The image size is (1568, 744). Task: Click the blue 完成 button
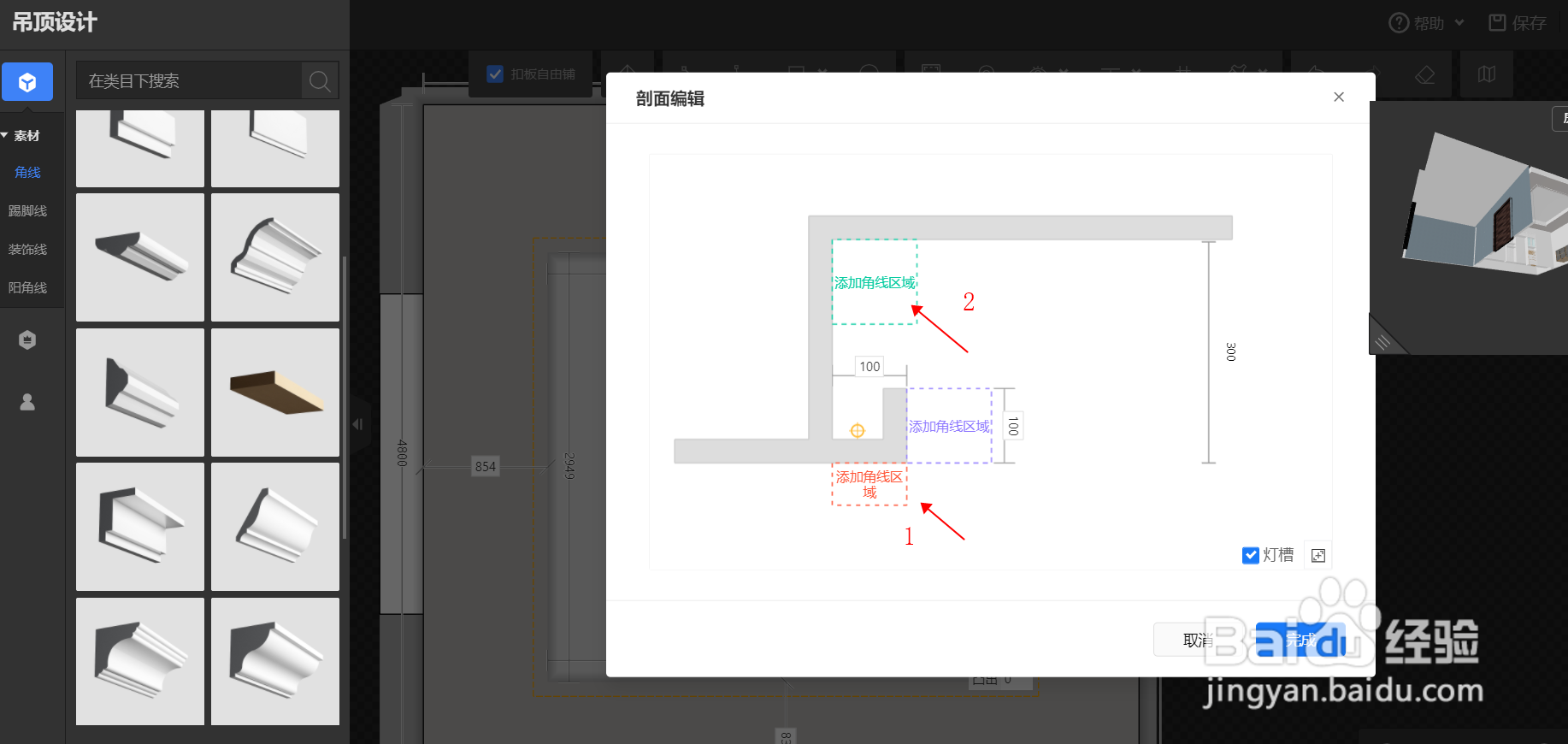click(1301, 640)
